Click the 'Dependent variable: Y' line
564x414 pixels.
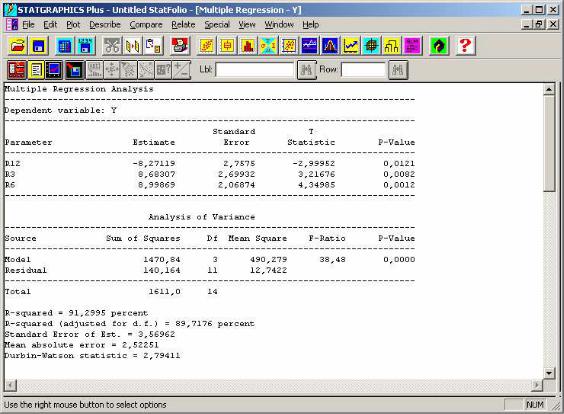[x=60, y=110]
